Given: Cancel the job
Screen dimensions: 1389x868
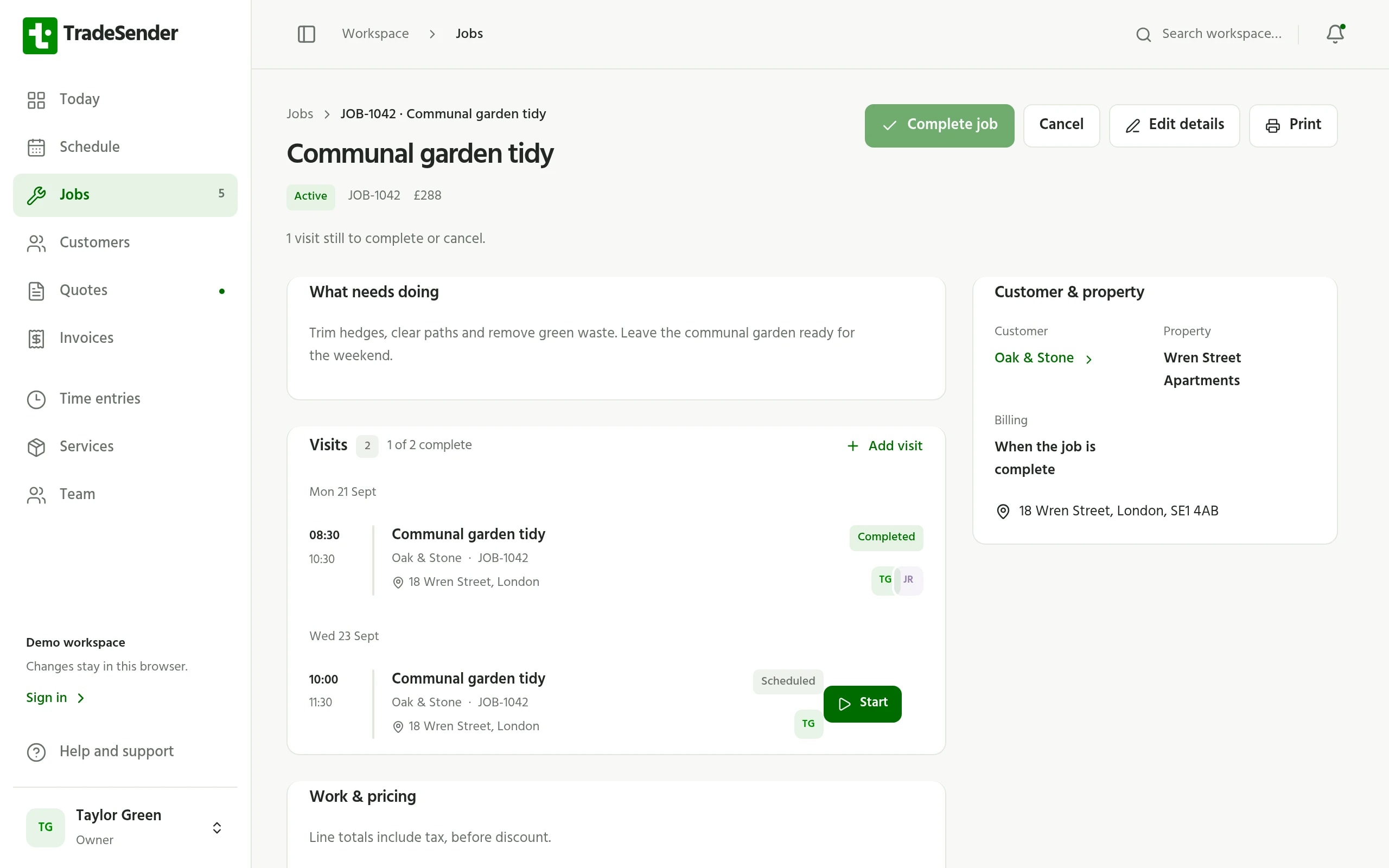Looking at the screenshot, I should pos(1061,125).
